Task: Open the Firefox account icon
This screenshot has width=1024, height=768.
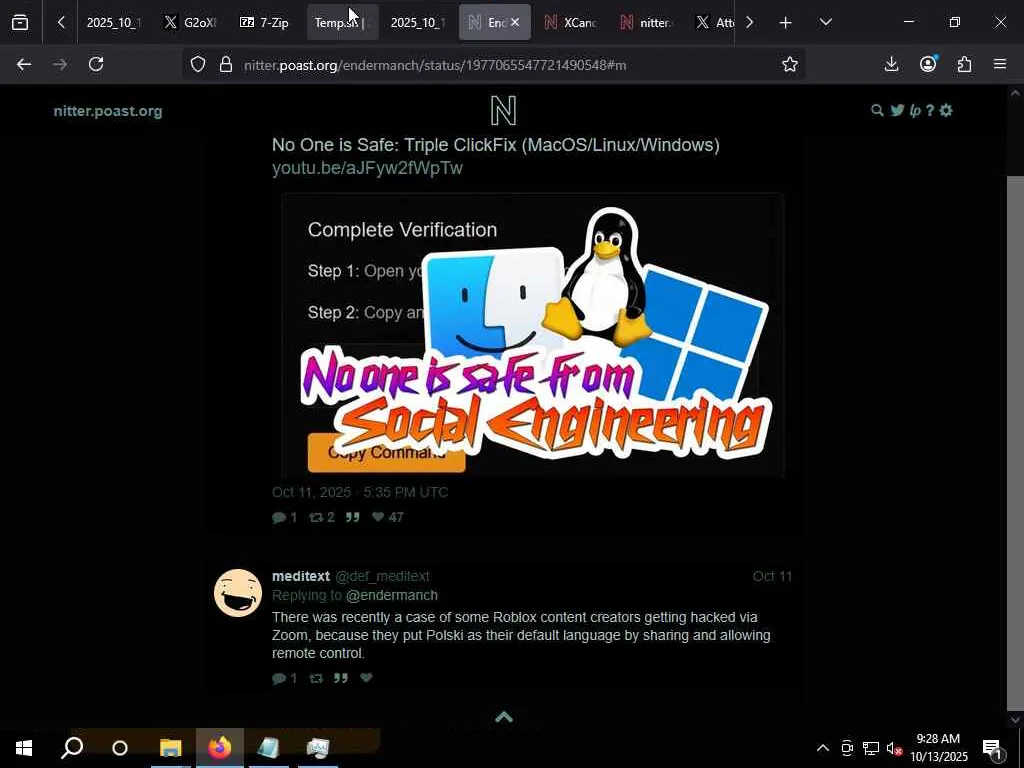Action: [928, 64]
